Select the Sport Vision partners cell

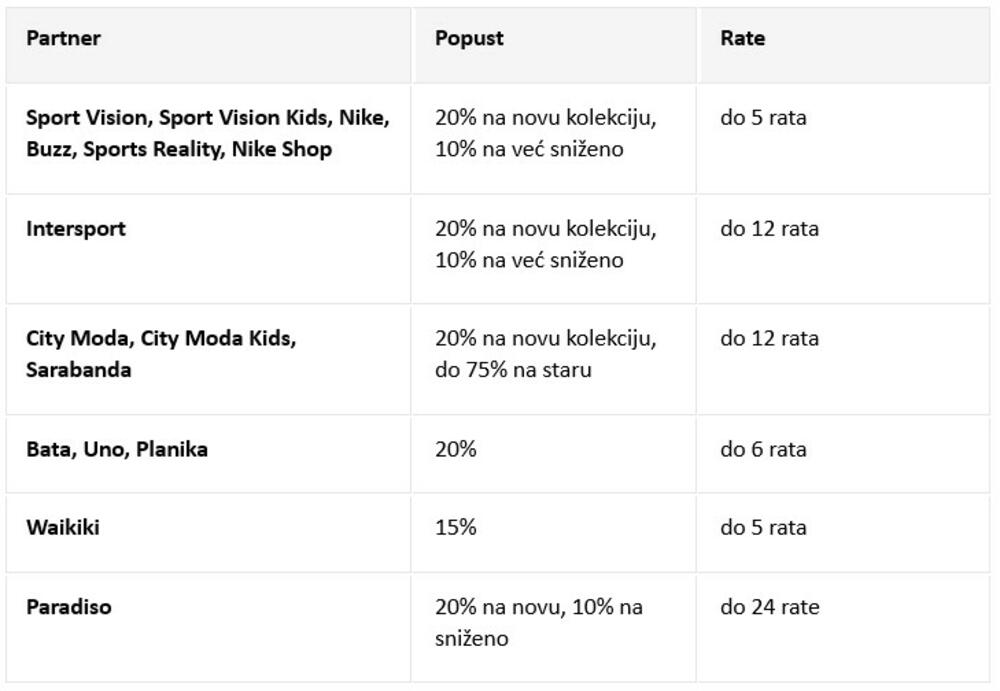[207, 133]
